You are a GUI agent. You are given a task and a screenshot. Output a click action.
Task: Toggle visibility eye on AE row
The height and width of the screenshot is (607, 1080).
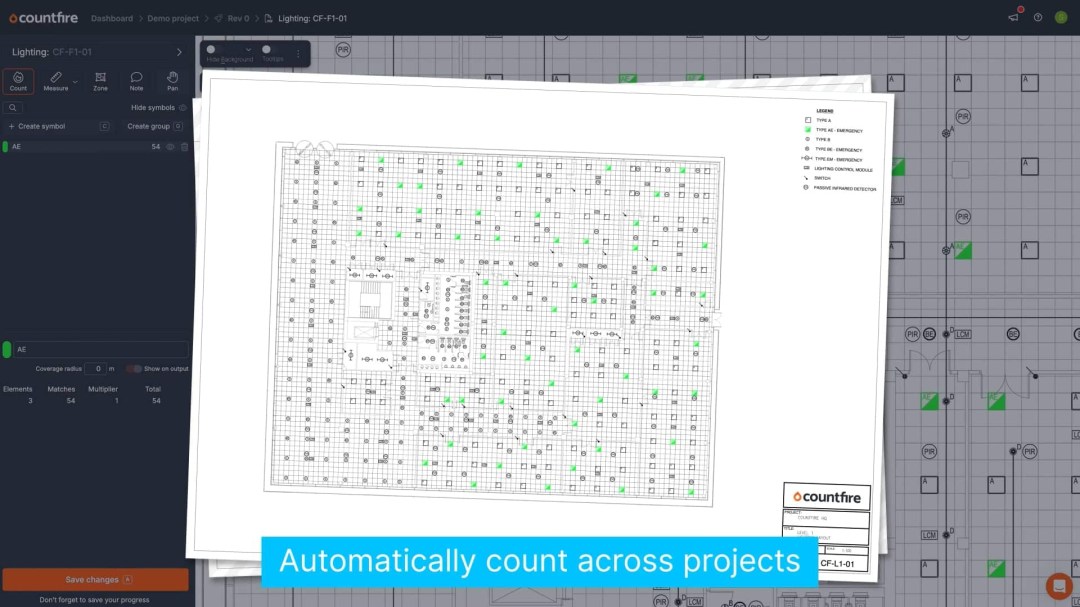[170, 147]
